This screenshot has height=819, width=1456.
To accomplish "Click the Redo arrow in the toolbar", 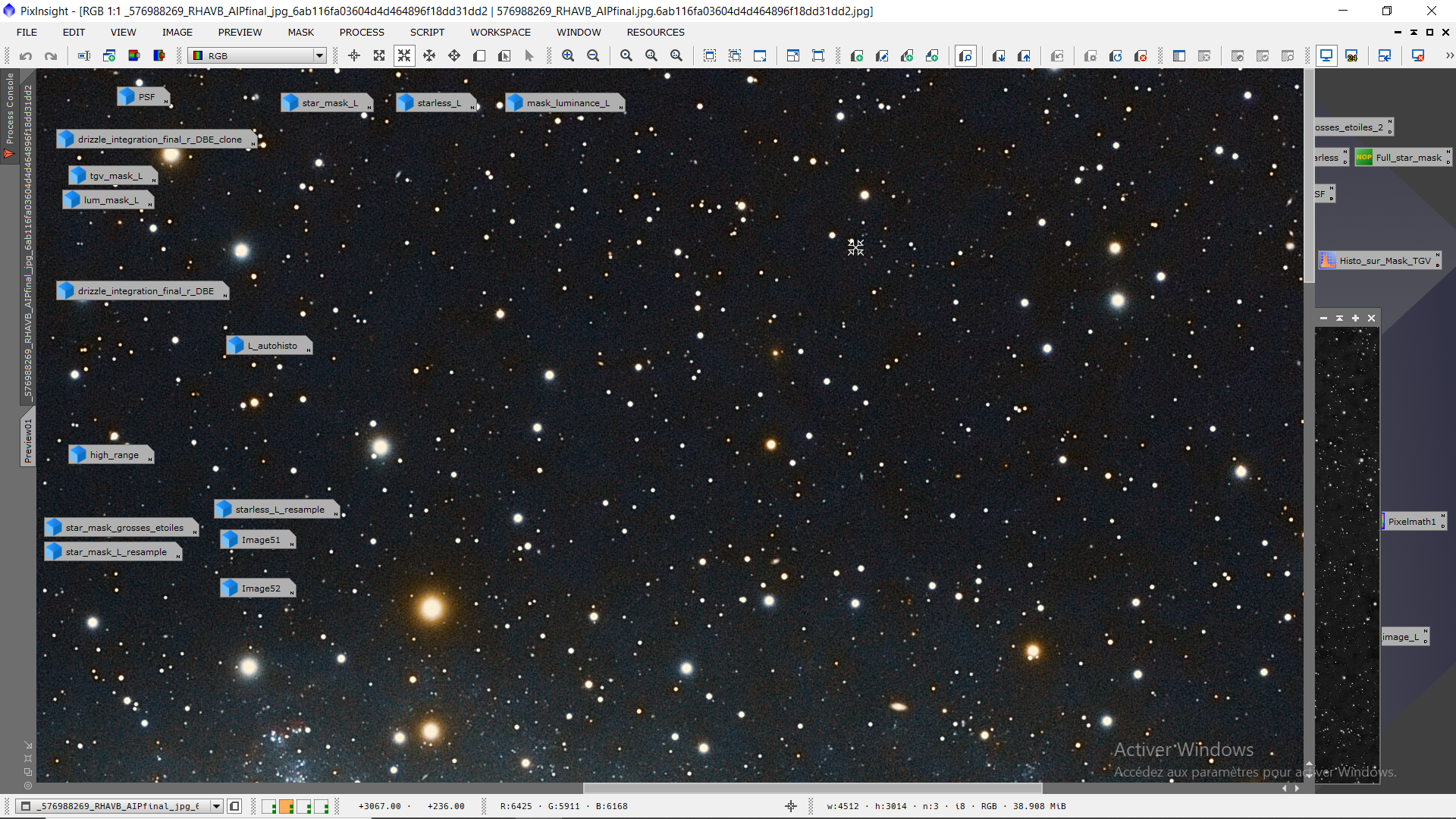I will click(51, 56).
